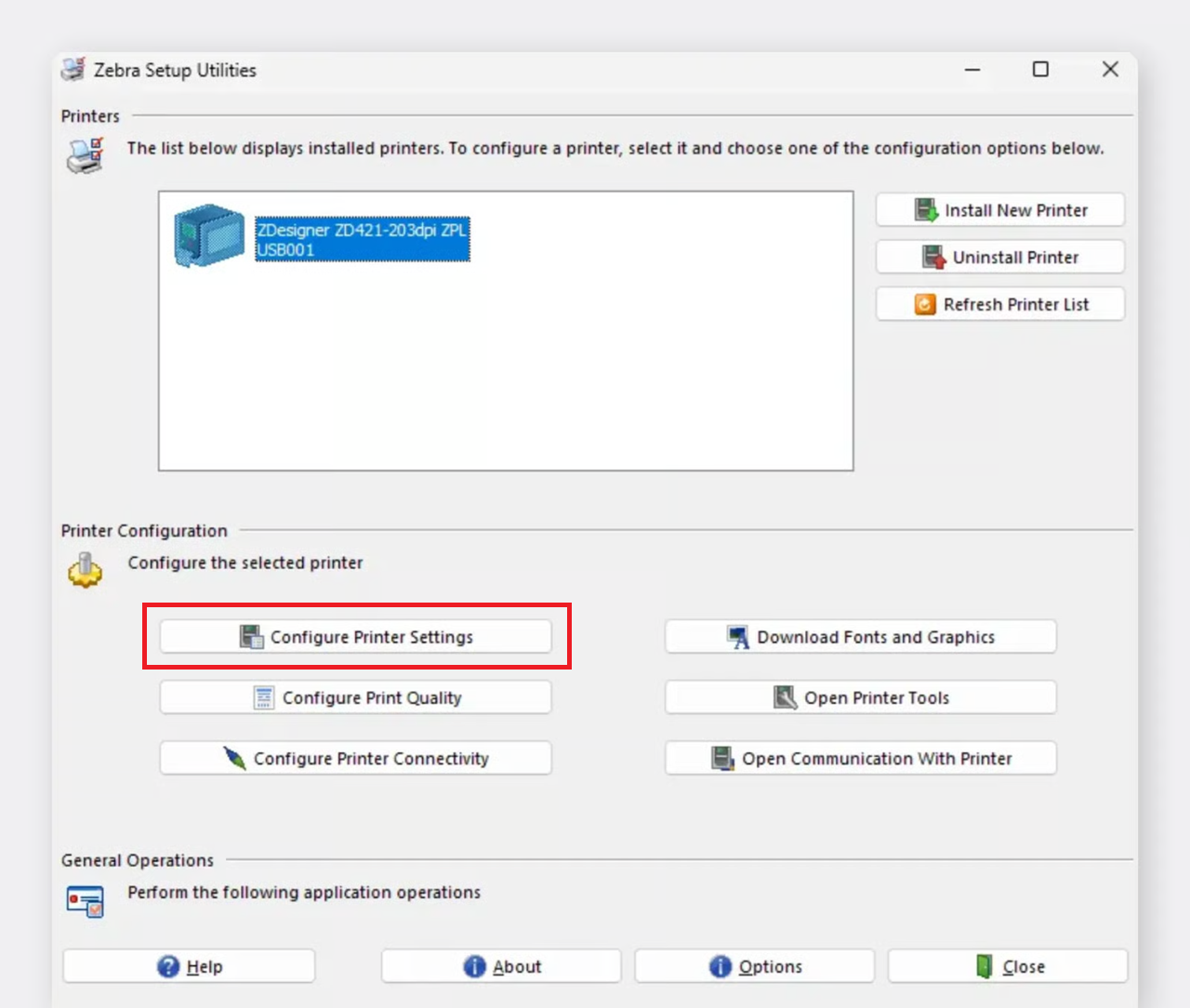Click 'Configure the selected printer' text

pyautogui.click(x=245, y=563)
